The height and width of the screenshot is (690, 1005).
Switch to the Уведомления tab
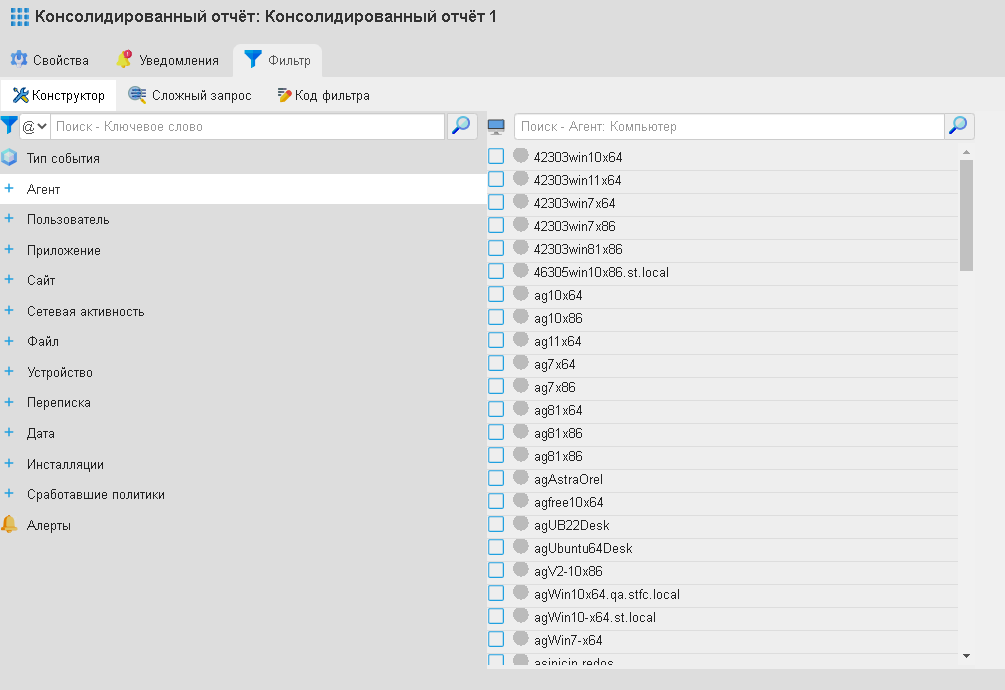tap(167, 60)
